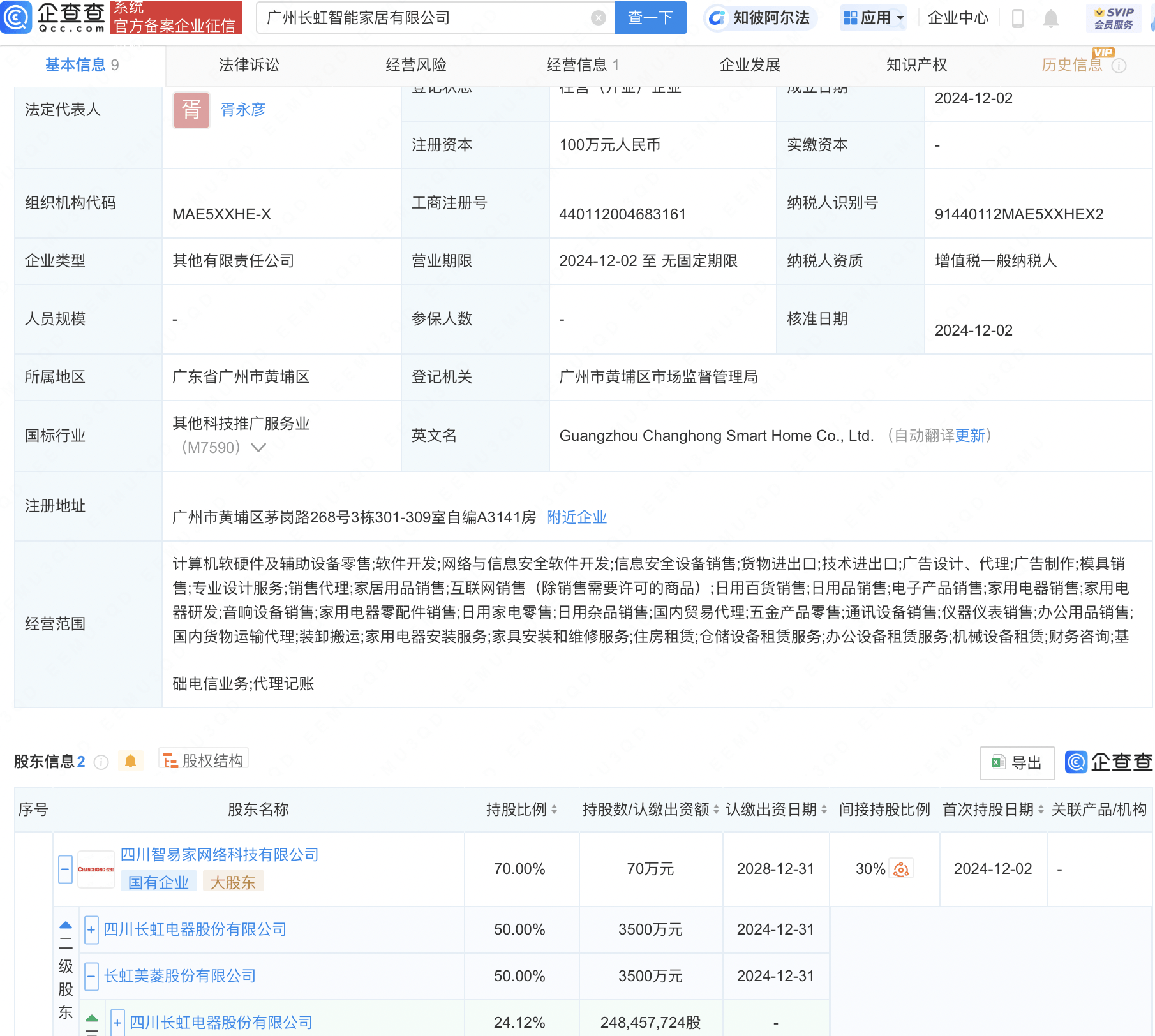Open the notifications bell icon

[1050, 18]
